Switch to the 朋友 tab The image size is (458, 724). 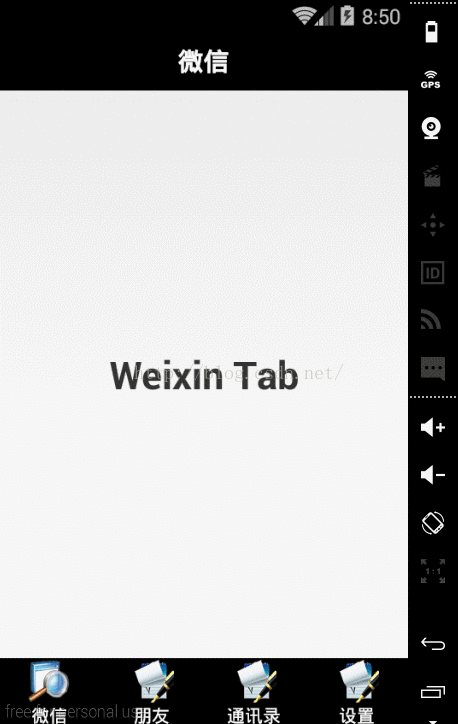[x=153, y=691]
